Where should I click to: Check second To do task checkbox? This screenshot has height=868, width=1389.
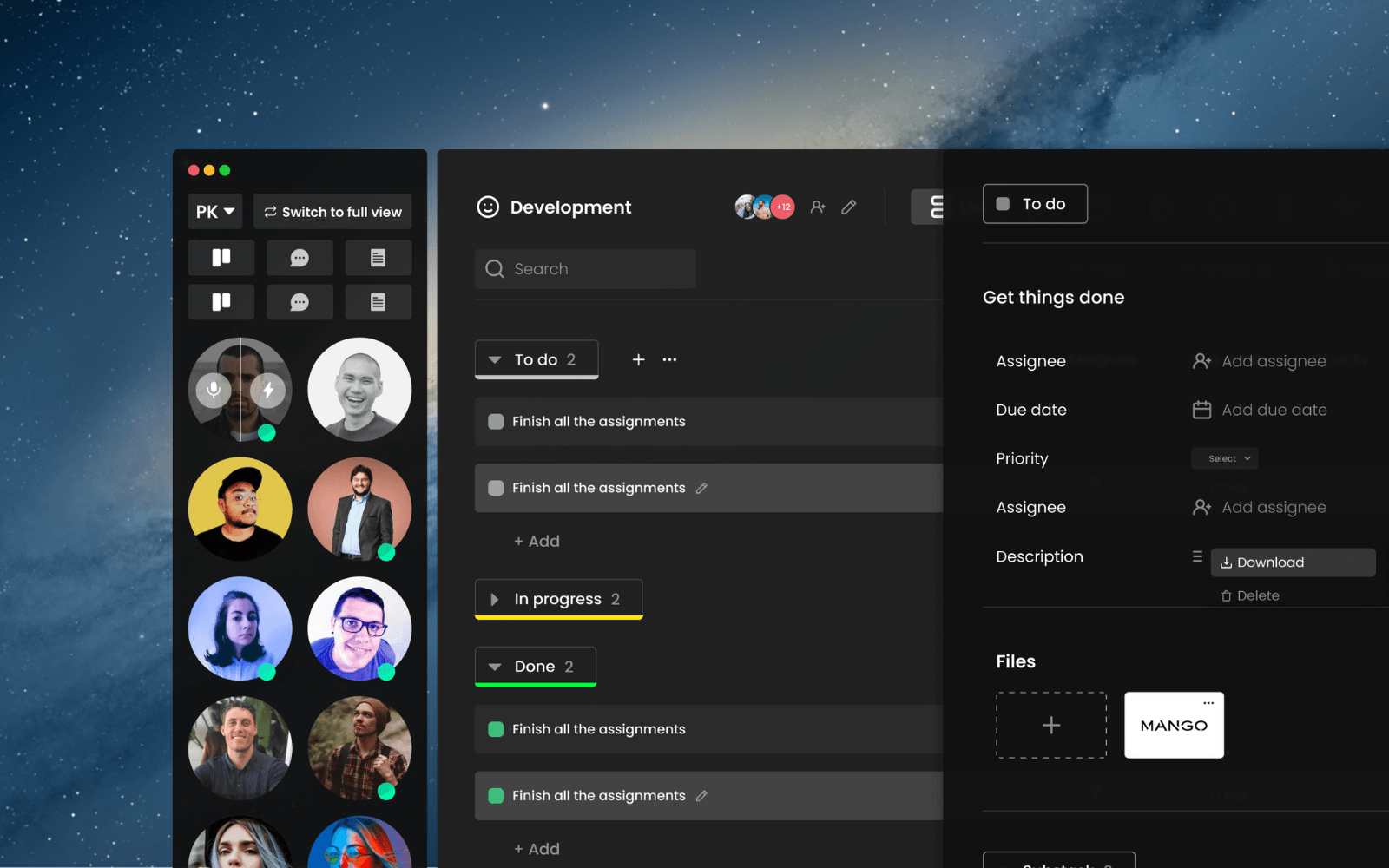click(496, 488)
